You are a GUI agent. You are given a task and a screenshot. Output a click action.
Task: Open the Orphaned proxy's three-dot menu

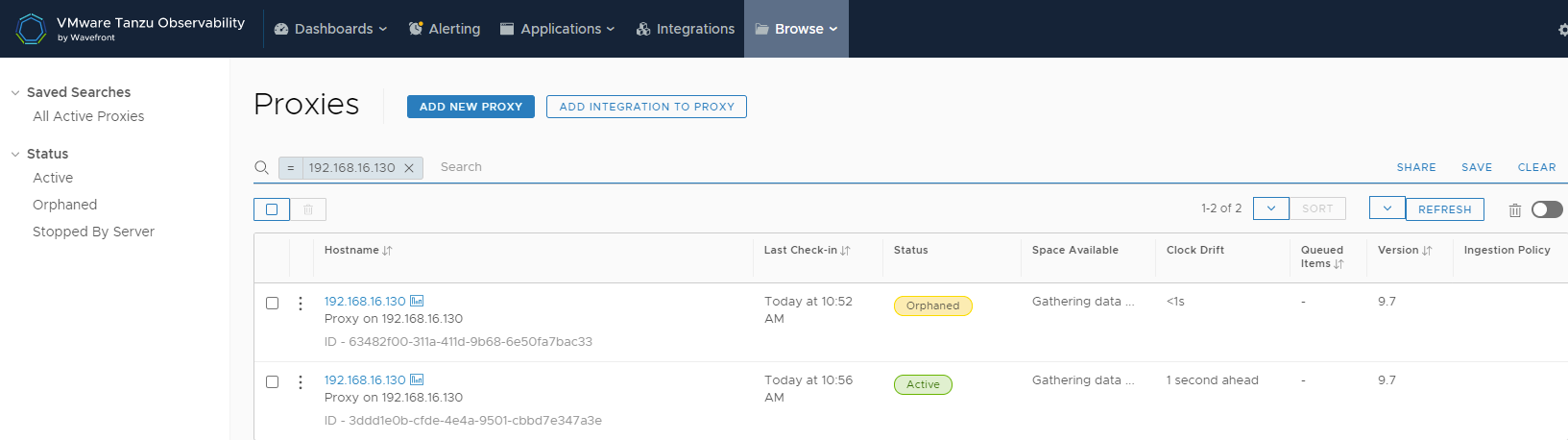301,304
